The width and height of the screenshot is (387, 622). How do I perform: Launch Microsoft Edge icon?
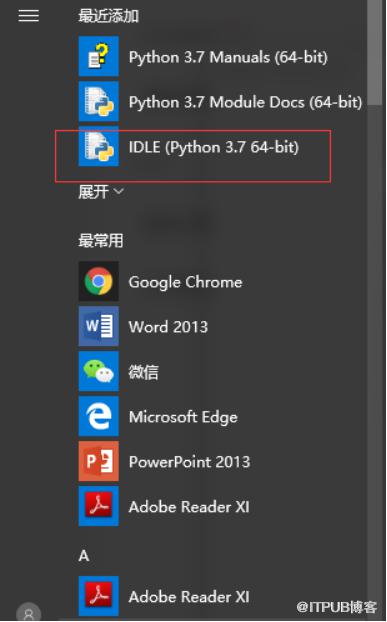click(98, 416)
